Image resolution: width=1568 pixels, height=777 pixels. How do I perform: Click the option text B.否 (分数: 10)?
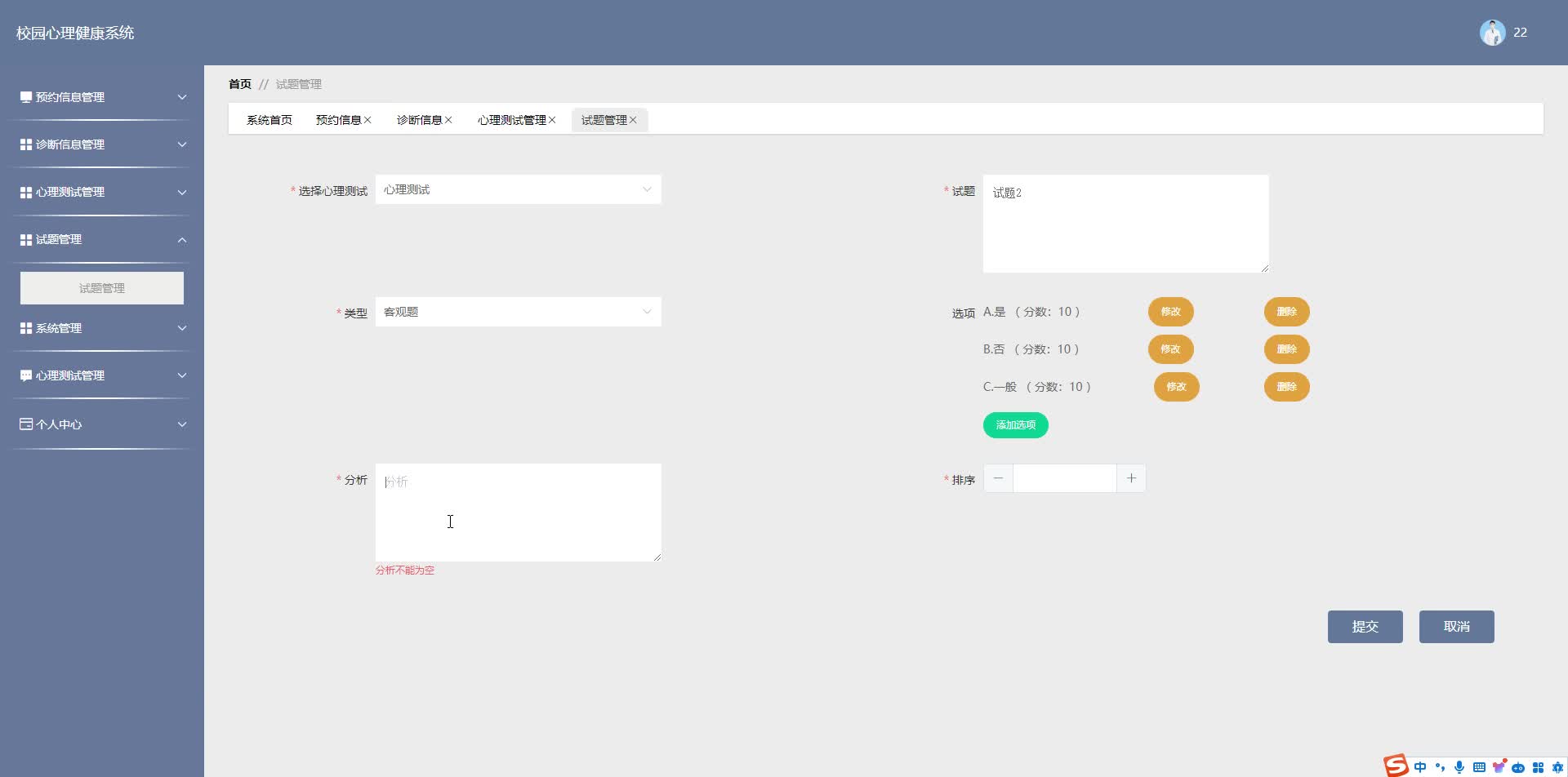click(1031, 349)
